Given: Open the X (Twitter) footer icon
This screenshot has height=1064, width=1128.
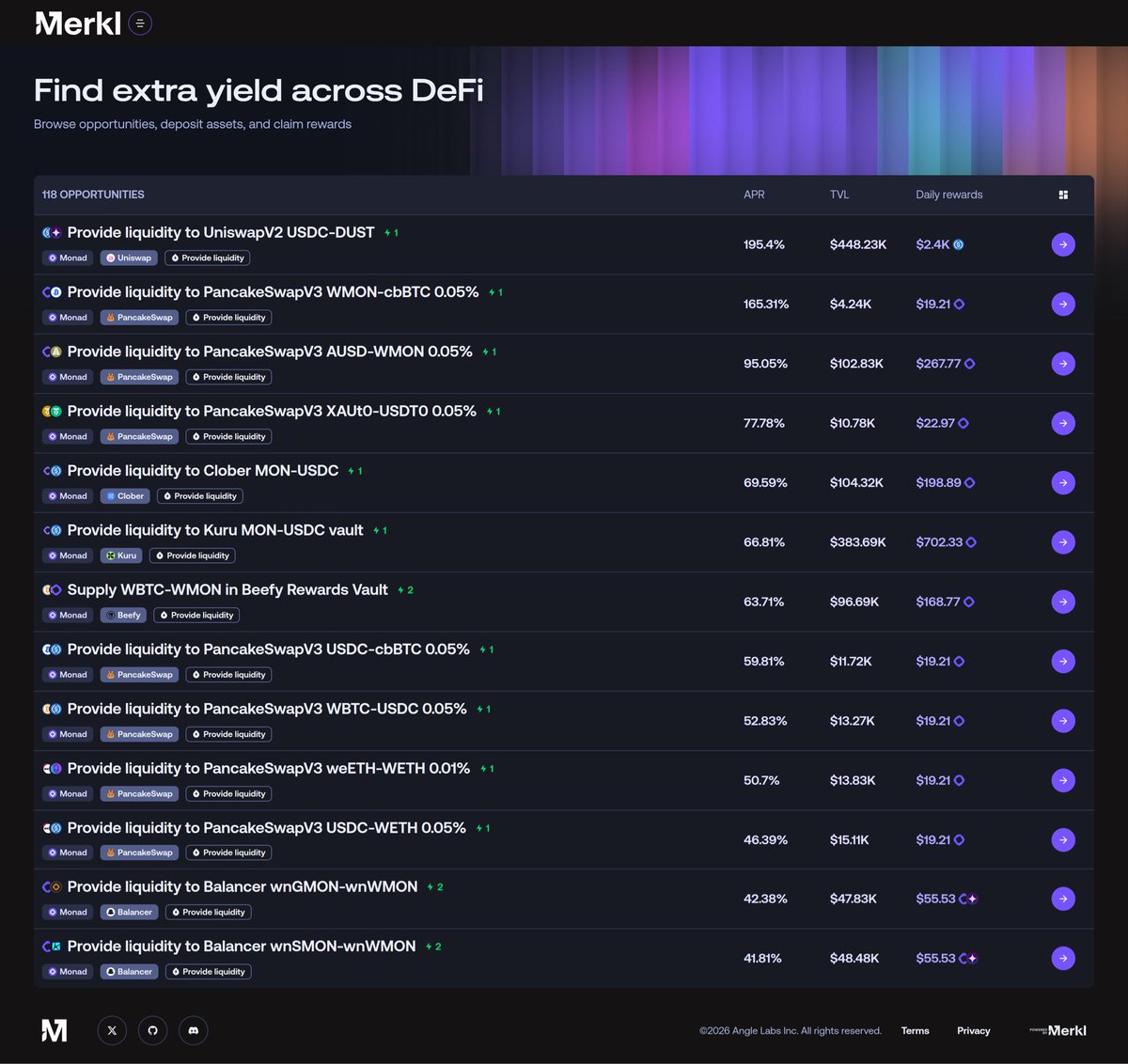Looking at the screenshot, I should pyautogui.click(x=112, y=1030).
